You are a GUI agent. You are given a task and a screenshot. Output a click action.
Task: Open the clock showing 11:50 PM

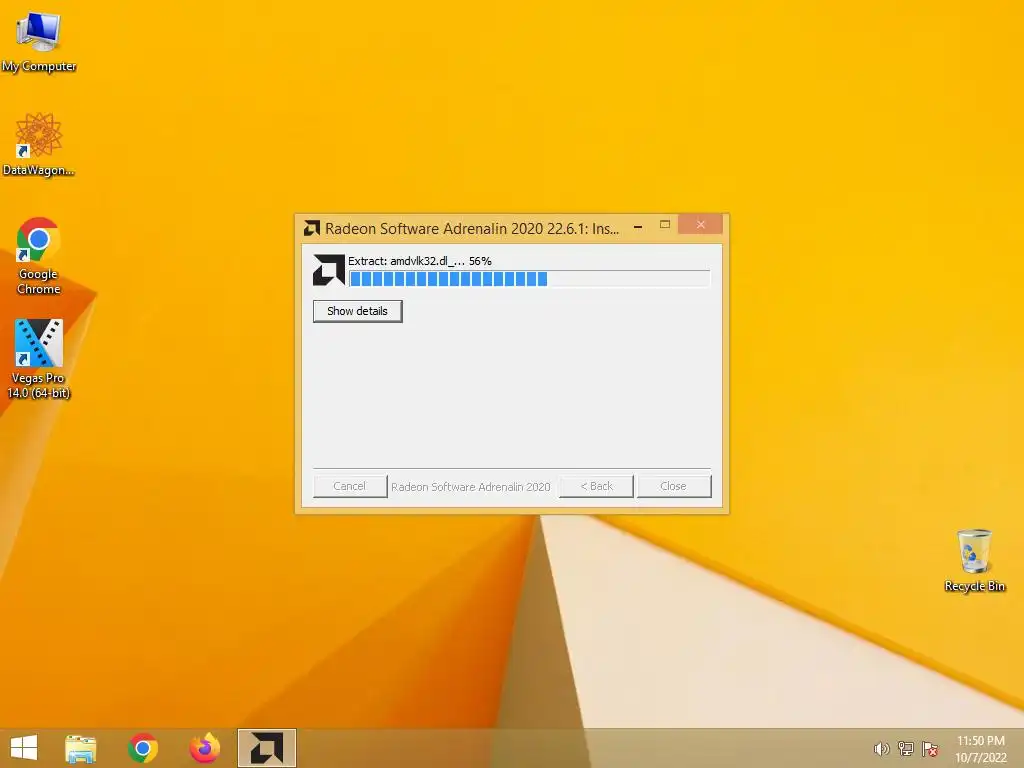(981, 749)
